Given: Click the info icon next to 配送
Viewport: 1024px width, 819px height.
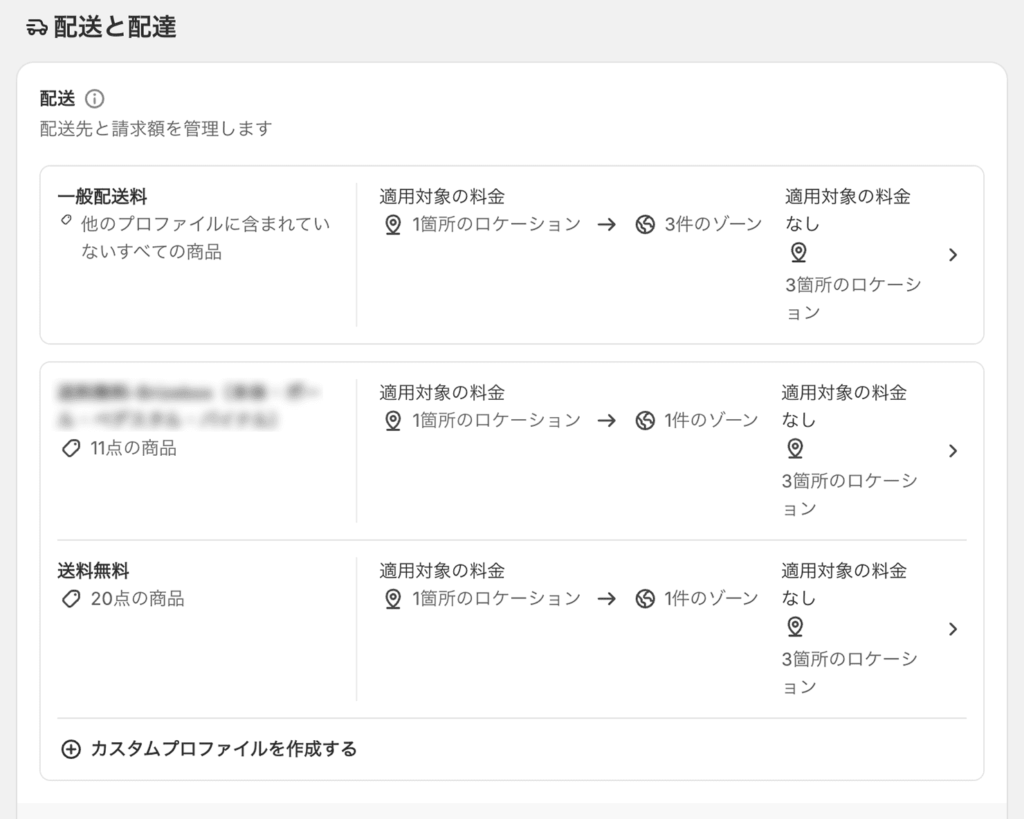Looking at the screenshot, I should 95,98.
